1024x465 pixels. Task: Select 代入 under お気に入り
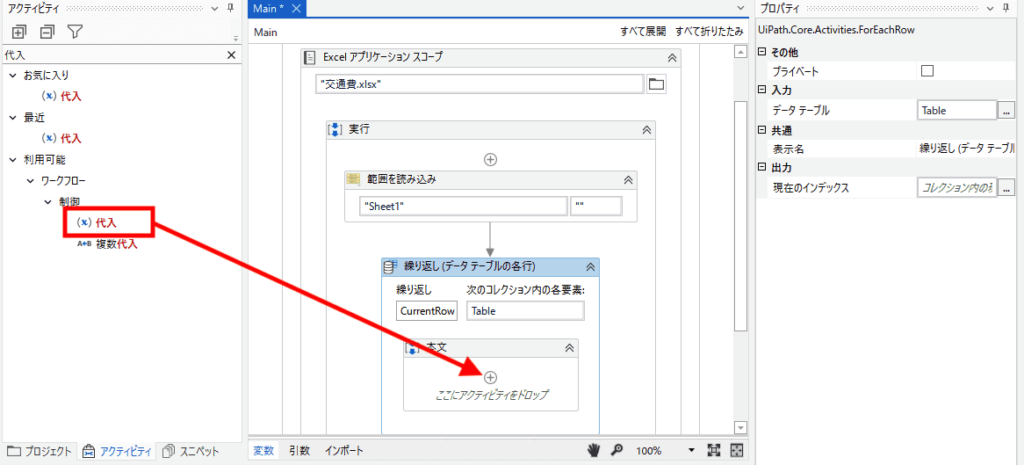tap(62, 96)
